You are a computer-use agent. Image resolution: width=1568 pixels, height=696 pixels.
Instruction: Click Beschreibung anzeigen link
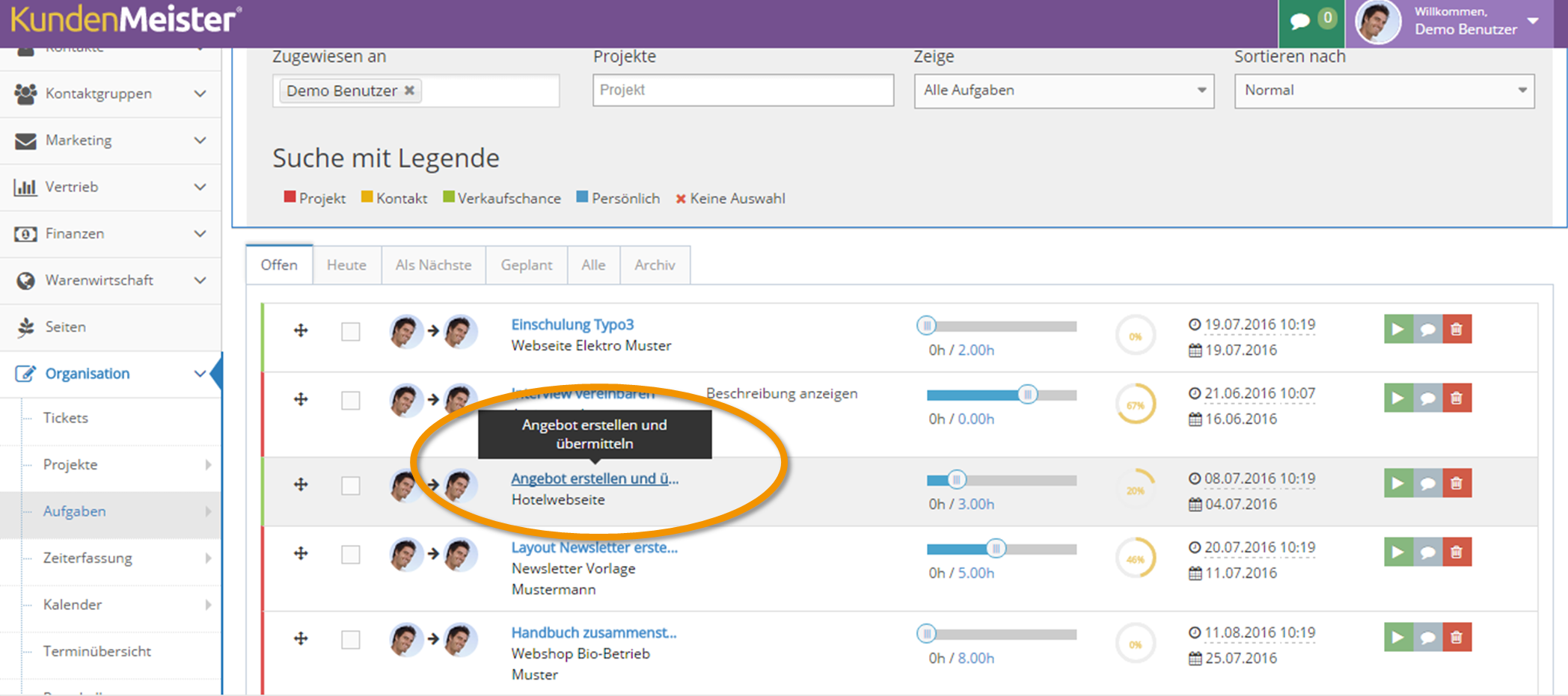click(782, 393)
